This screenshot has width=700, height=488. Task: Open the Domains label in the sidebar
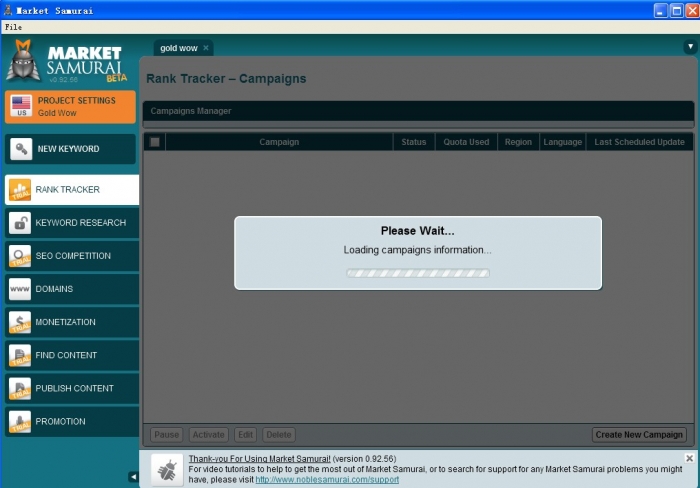(x=54, y=289)
